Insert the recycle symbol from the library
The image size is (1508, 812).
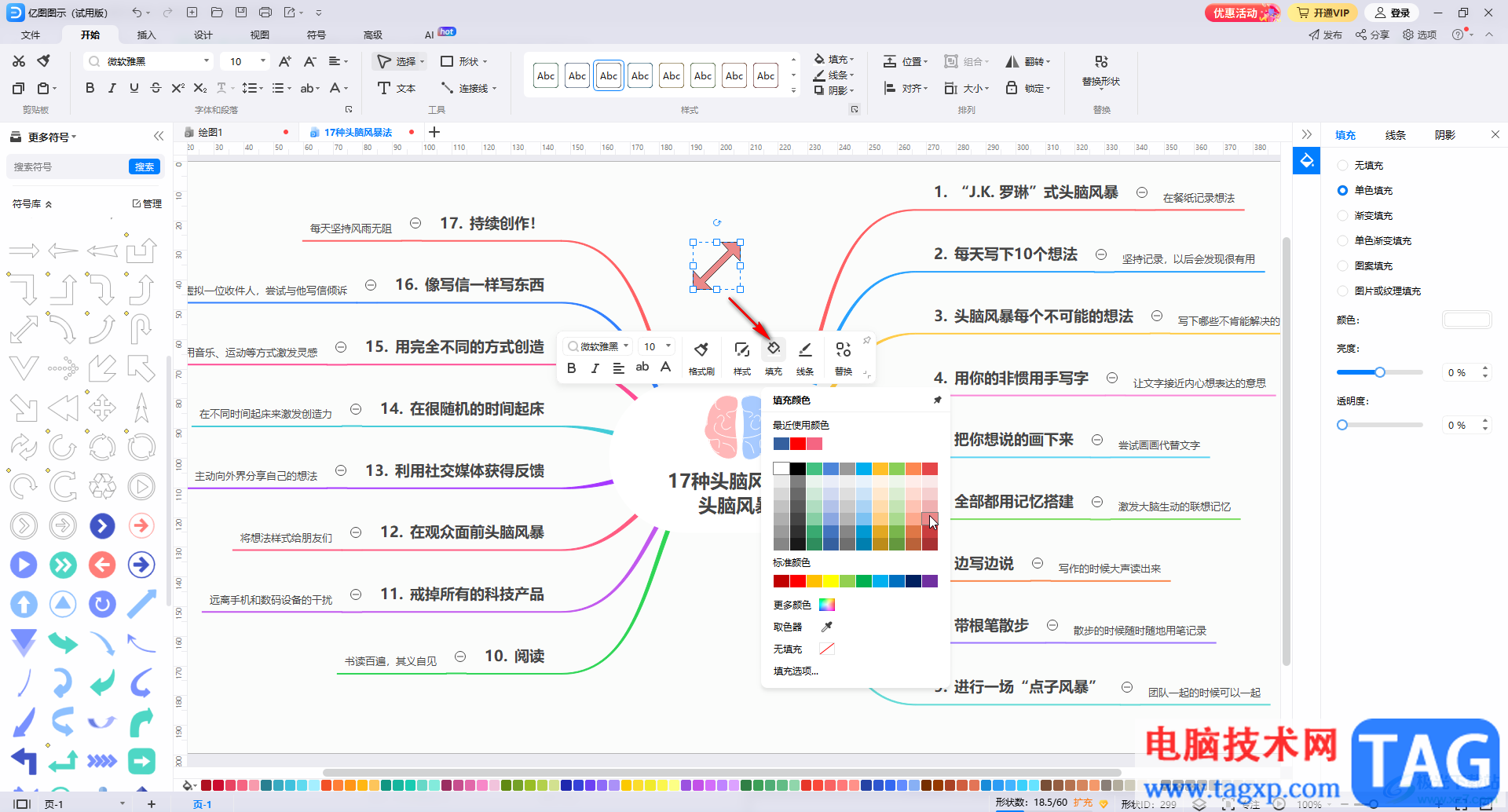pyautogui.click(x=102, y=486)
